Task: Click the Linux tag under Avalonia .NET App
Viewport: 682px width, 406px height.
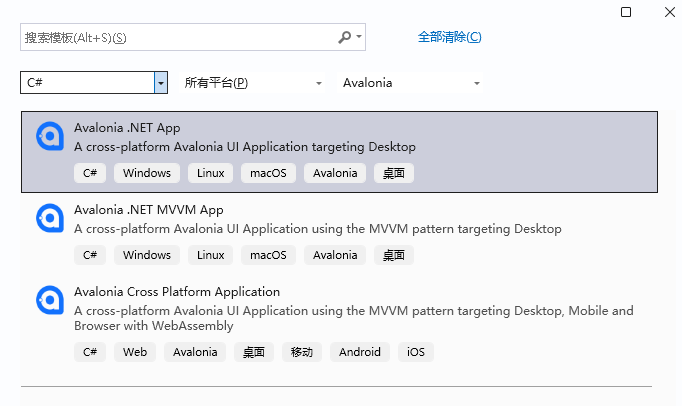Action: point(211,173)
